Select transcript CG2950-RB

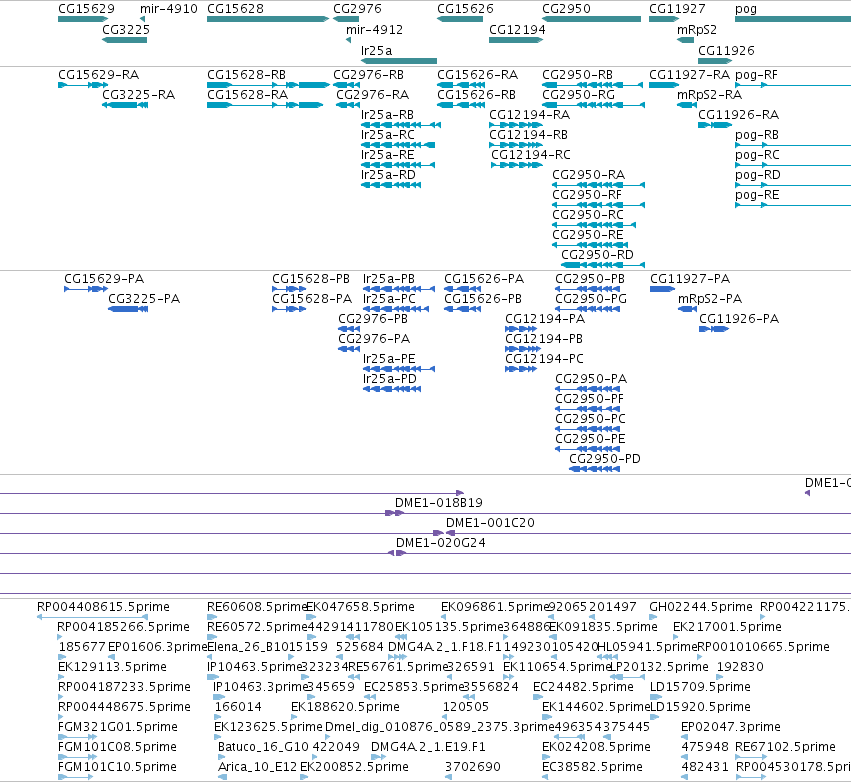(x=577, y=74)
